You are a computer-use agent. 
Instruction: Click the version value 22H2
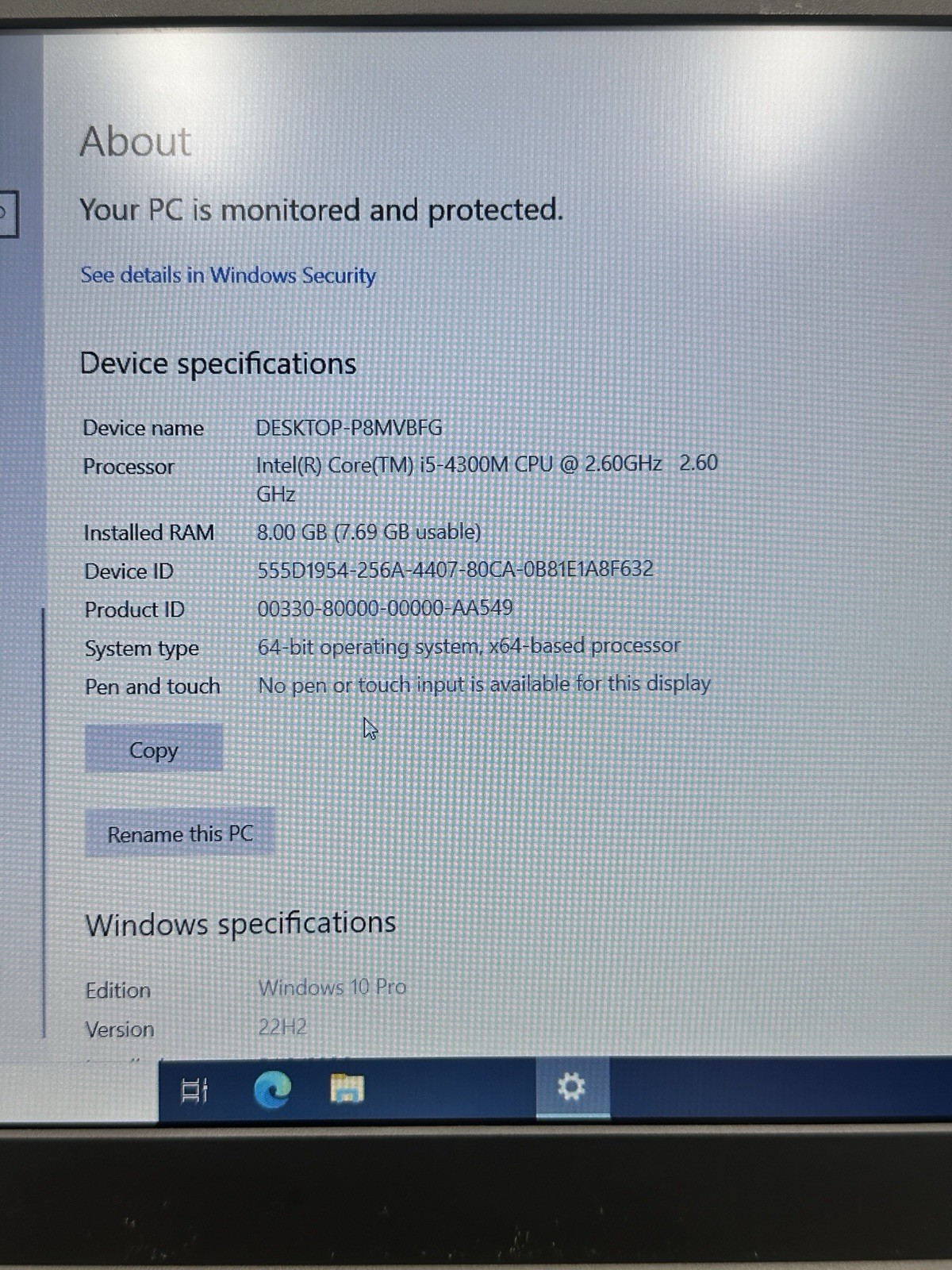tap(282, 1027)
